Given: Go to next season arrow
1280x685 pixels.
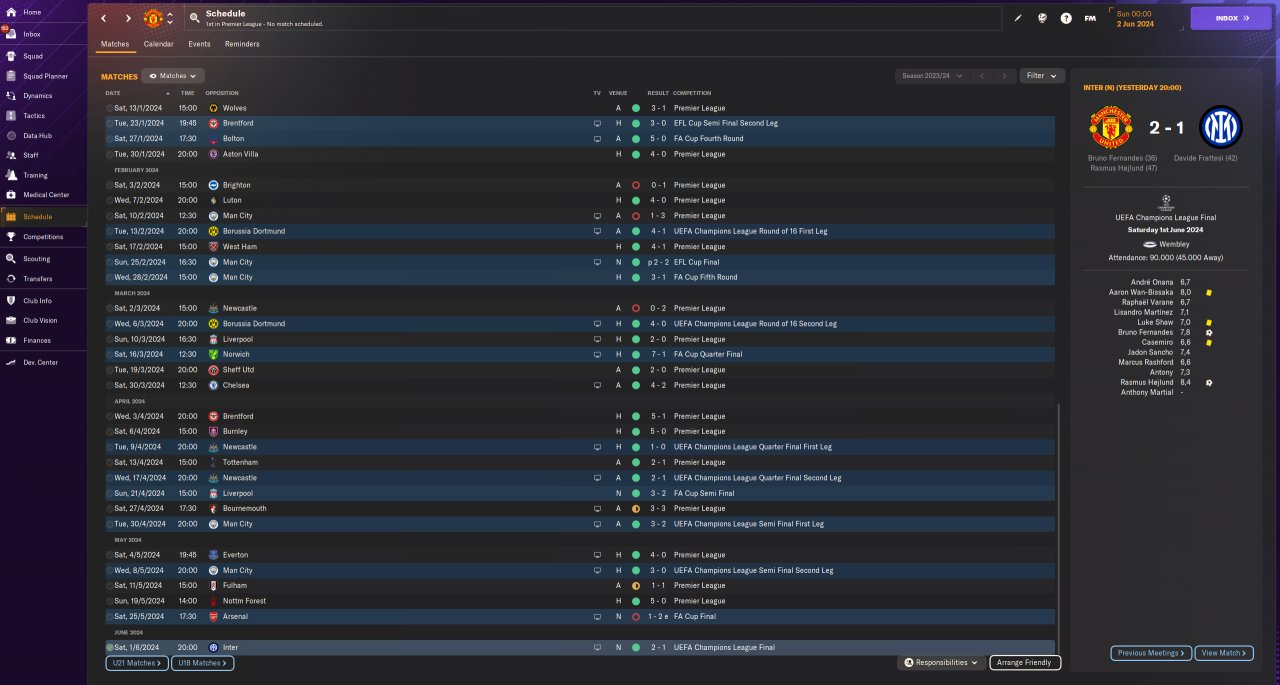Looking at the screenshot, I should (x=1004, y=76).
